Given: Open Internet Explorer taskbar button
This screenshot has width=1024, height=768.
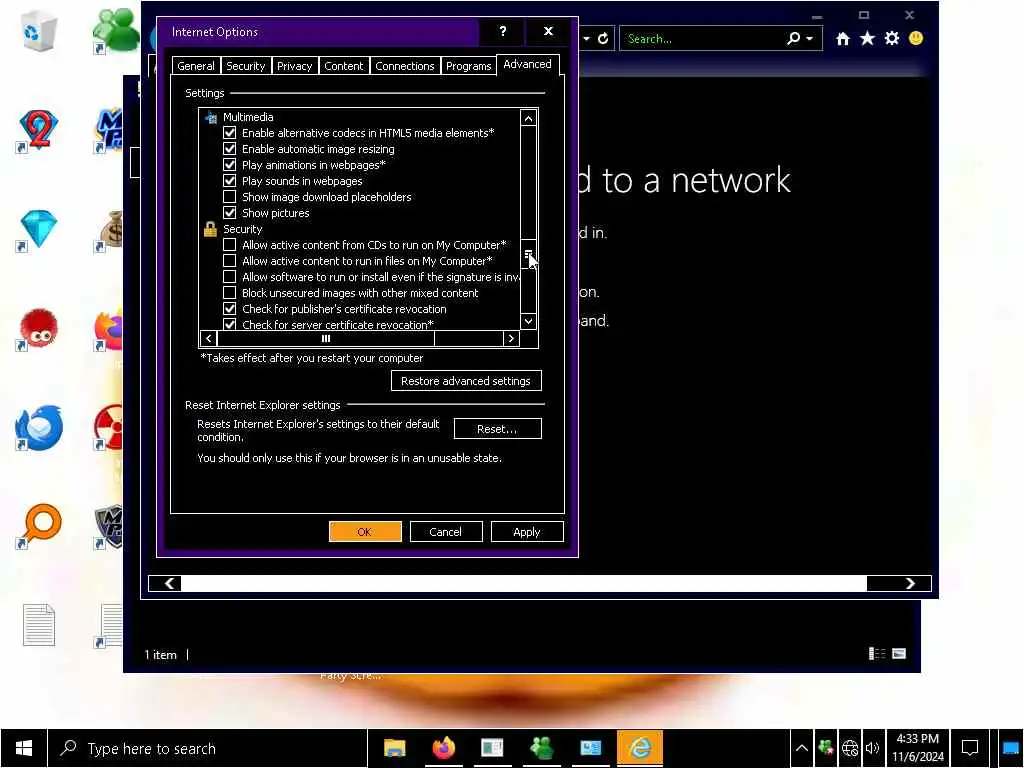Looking at the screenshot, I should tap(639, 748).
